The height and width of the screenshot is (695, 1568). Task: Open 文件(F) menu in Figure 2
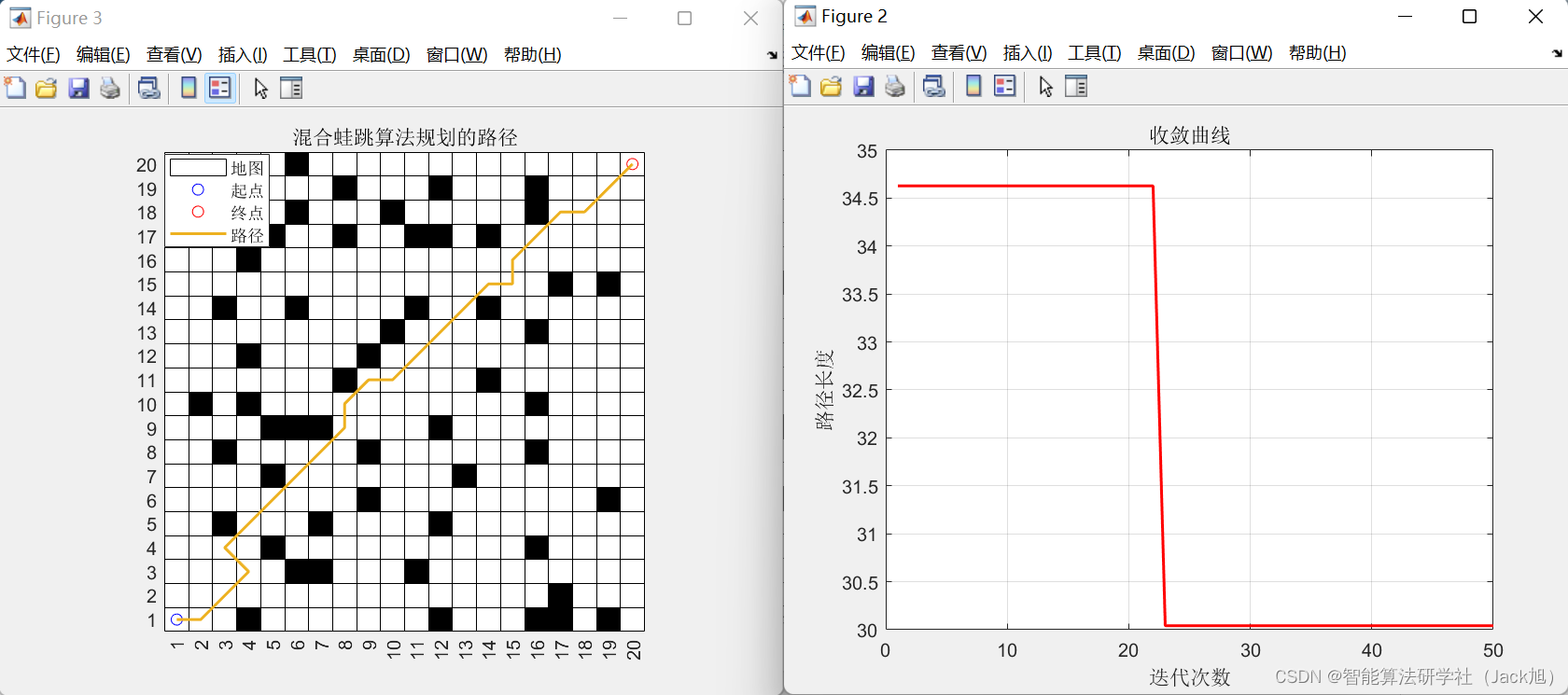[x=819, y=53]
